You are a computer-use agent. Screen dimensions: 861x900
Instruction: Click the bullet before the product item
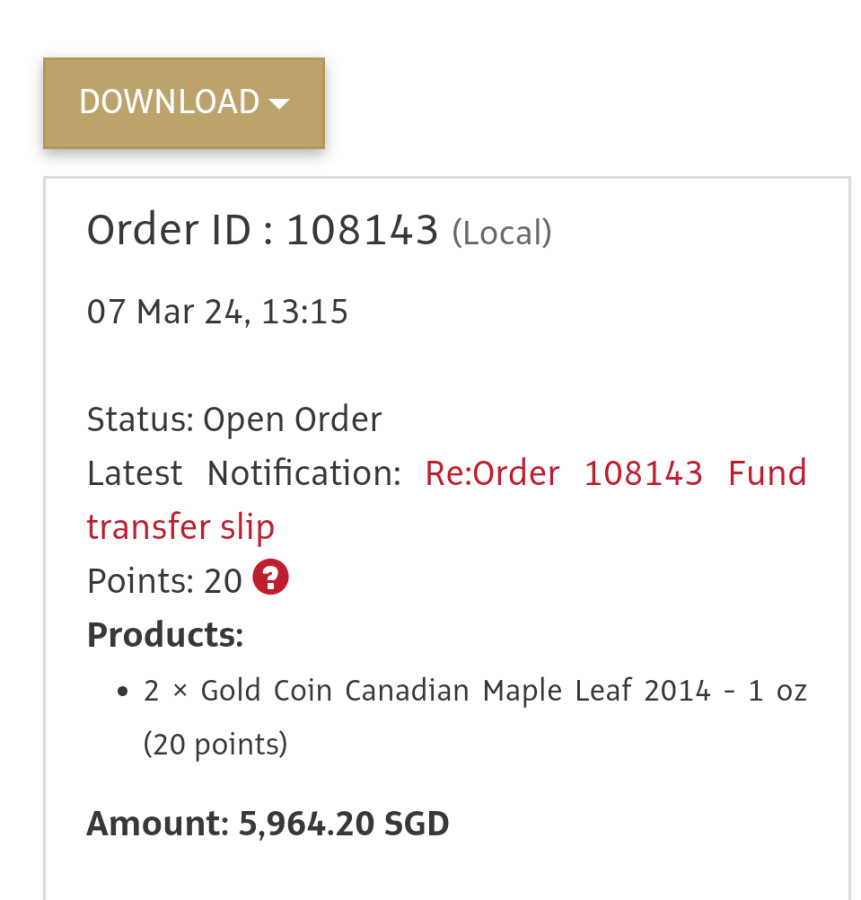click(122, 692)
